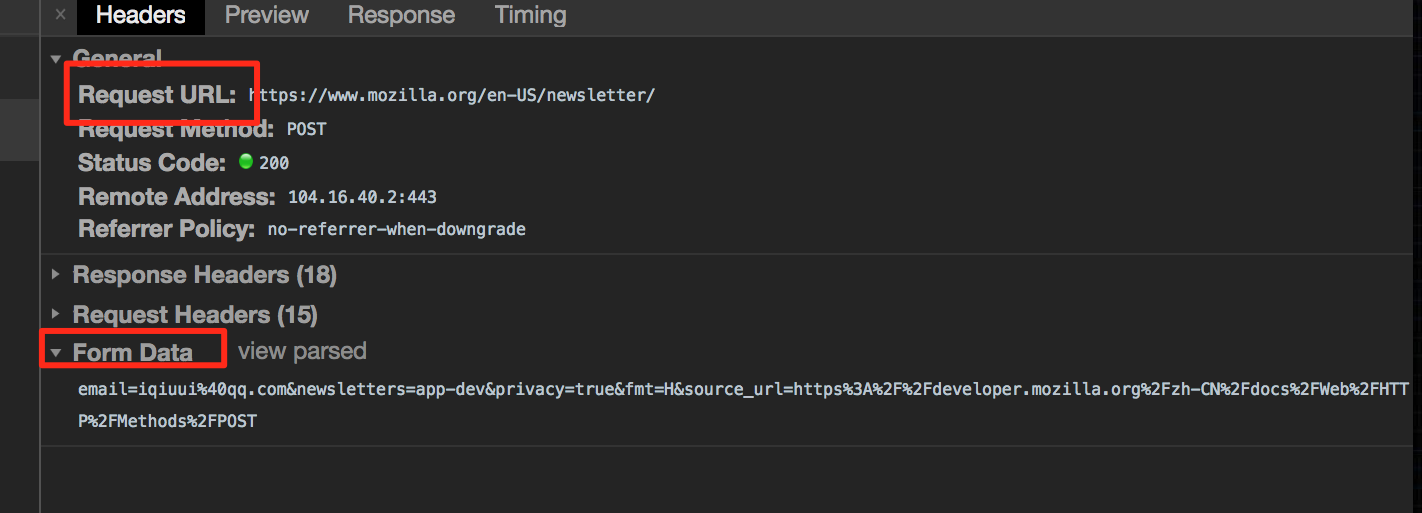Open the Preview tab

point(267,16)
